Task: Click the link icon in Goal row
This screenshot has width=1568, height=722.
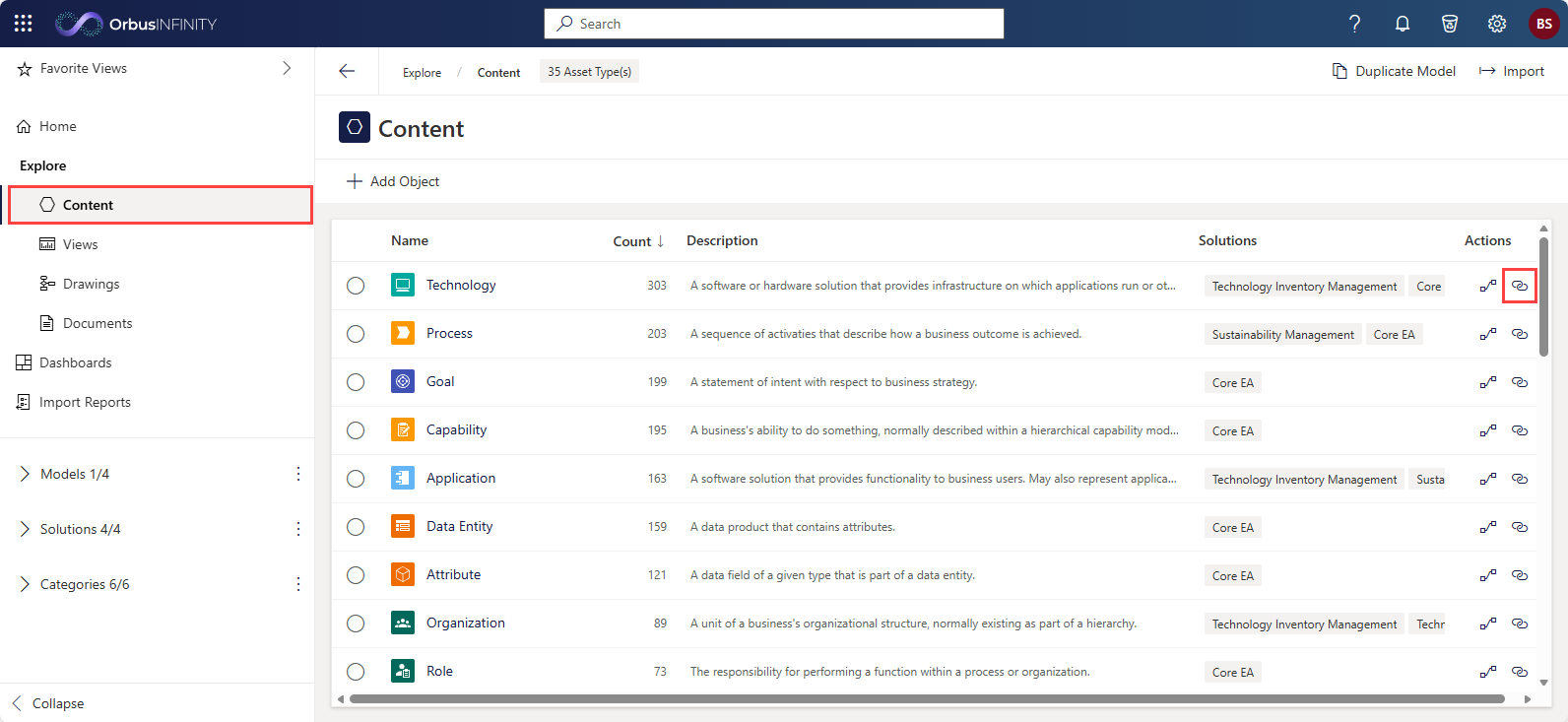Action: click(x=1520, y=382)
